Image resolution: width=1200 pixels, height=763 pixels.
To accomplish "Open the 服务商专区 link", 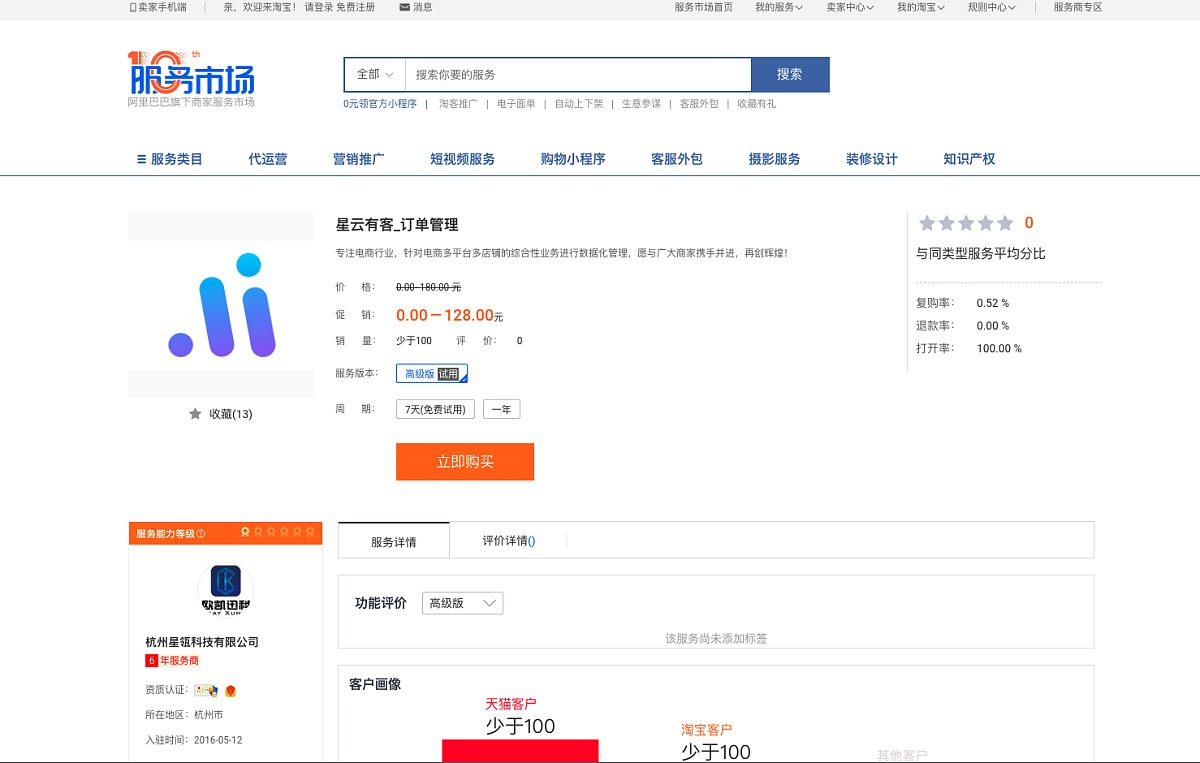I will click(x=1078, y=7).
